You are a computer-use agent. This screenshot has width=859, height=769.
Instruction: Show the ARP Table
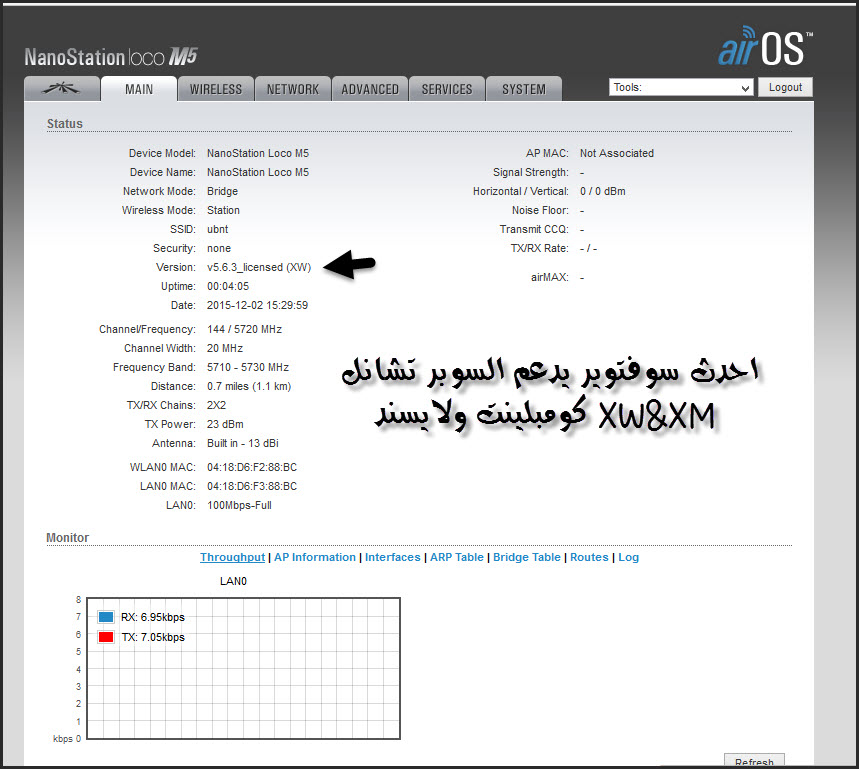(457, 557)
